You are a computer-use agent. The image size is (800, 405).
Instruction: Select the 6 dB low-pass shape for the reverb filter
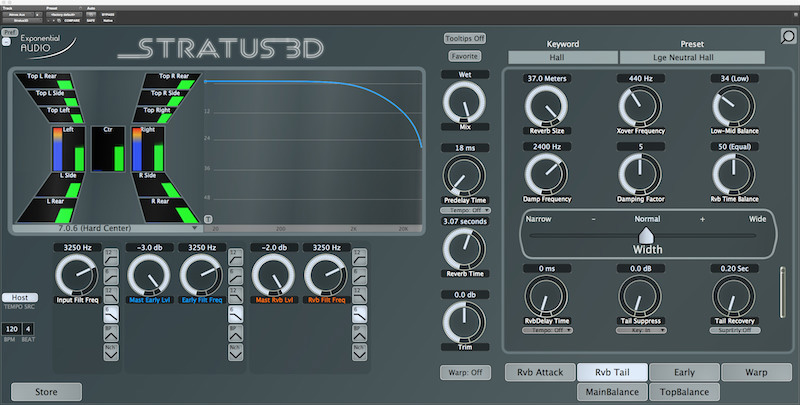pyautogui.click(x=359, y=314)
